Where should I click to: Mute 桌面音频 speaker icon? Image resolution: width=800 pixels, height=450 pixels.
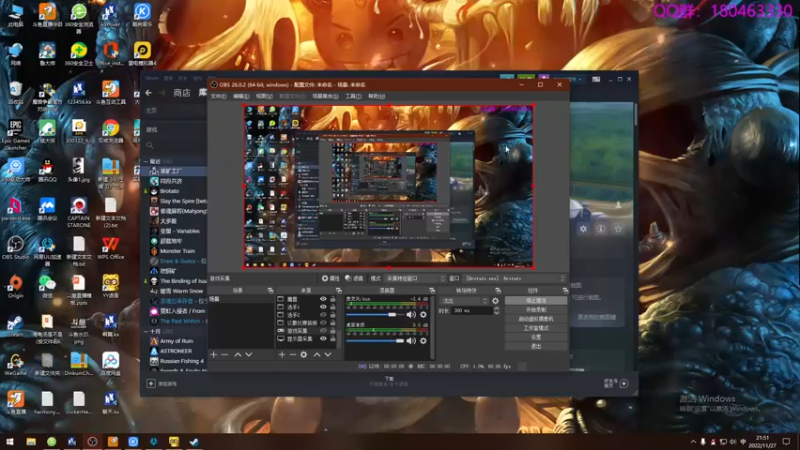(411, 340)
